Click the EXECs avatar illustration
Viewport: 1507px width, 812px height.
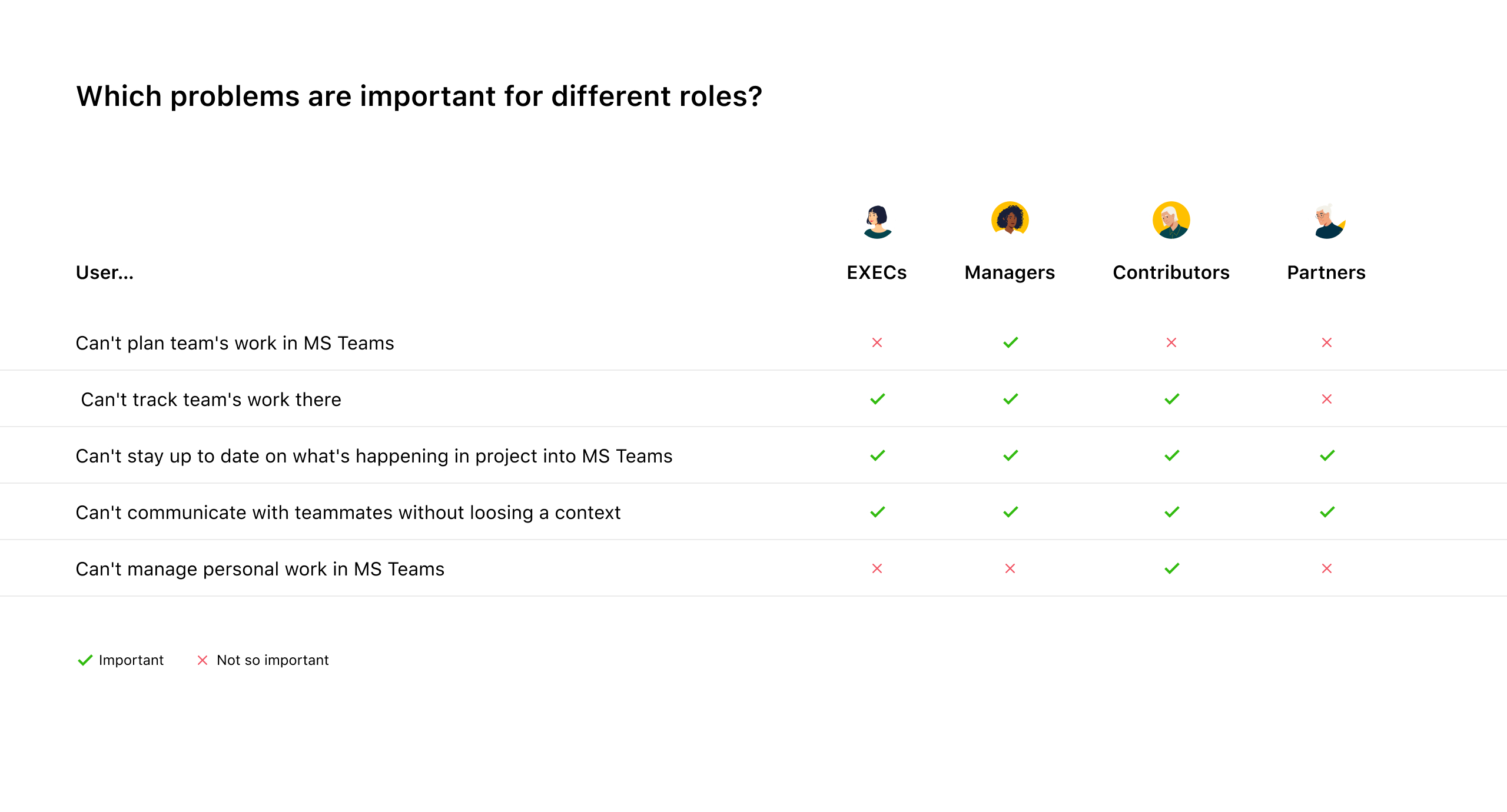coord(877,221)
